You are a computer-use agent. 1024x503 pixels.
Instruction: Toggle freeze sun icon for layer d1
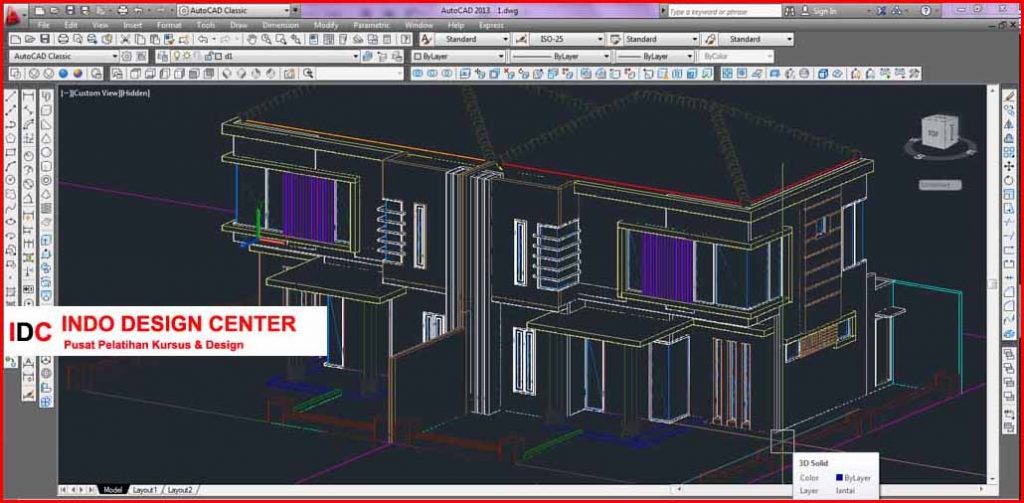pos(187,57)
